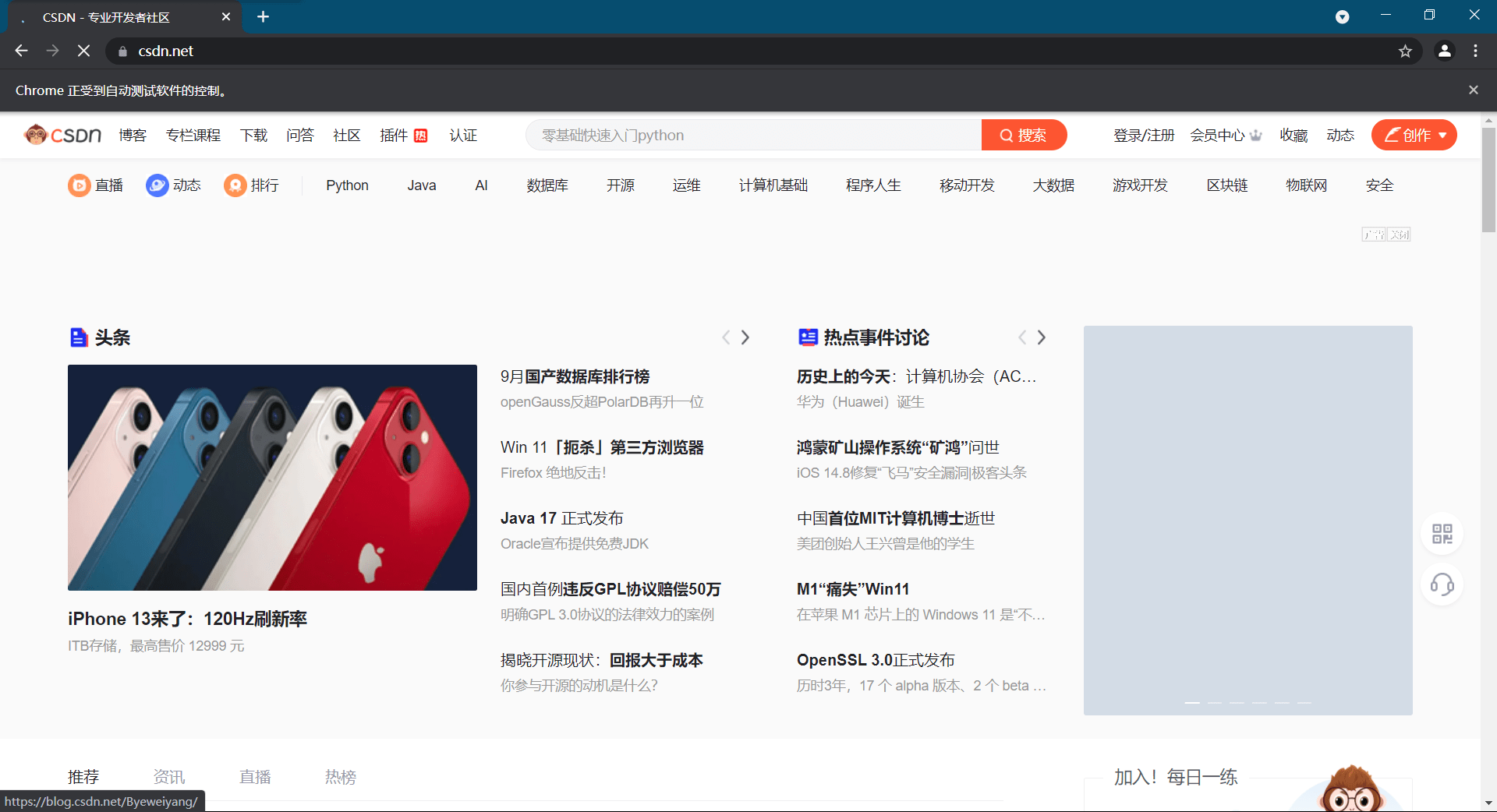This screenshot has width=1497, height=812.
Task: Select the Java category
Action: [x=422, y=185]
